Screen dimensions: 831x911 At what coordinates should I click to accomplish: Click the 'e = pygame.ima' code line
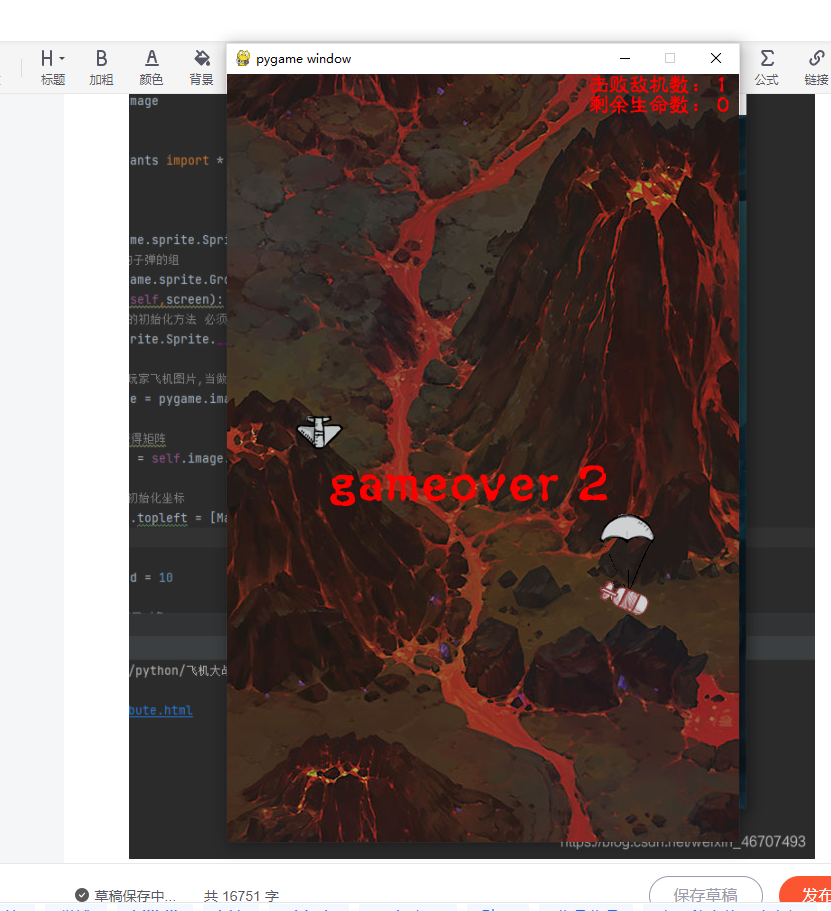click(x=178, y=399)
